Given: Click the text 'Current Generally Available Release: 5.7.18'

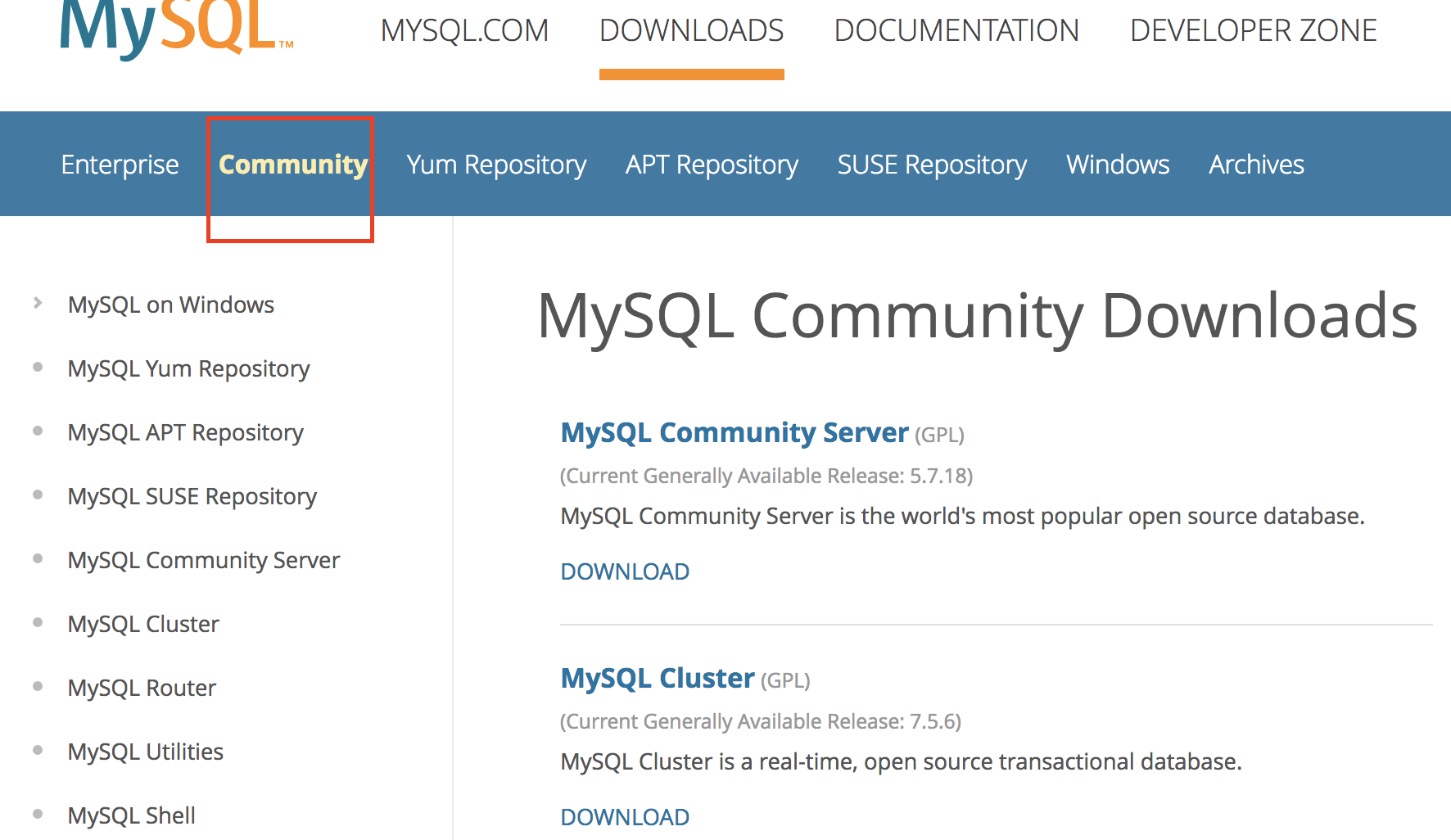Looking at the screenshot, I should [766, 476].
